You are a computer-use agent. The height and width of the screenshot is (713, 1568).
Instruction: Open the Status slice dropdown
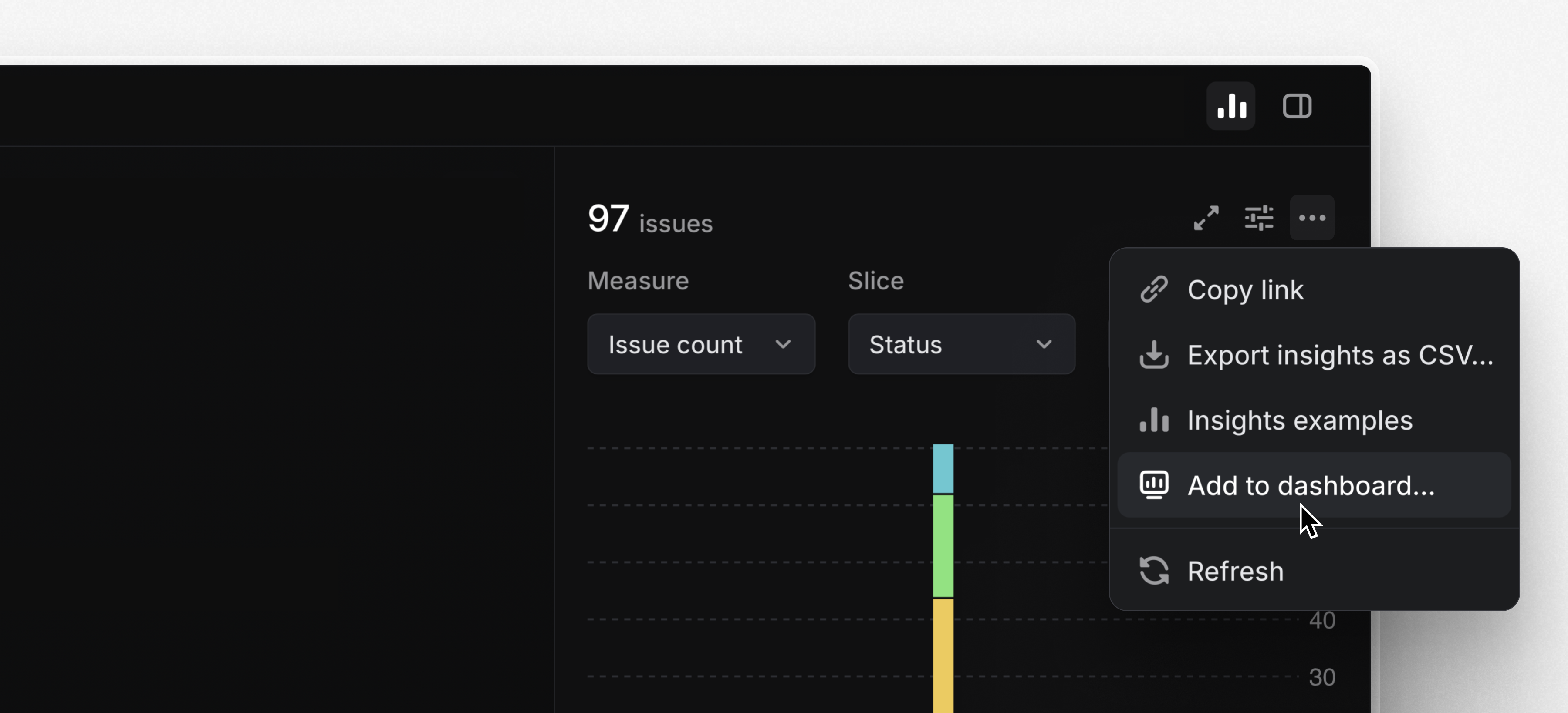(x=961, y=344)
